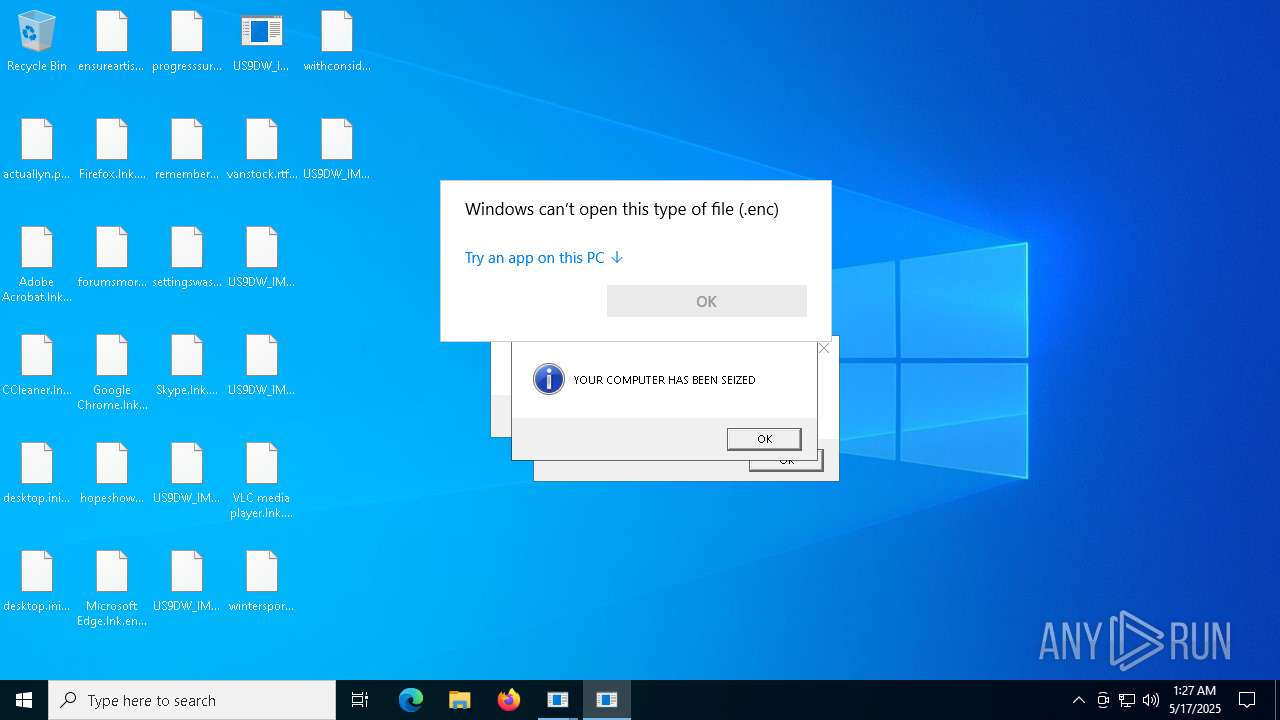
Task: Select the winterspor... desktop file
Action: click(x=262, y=582)
